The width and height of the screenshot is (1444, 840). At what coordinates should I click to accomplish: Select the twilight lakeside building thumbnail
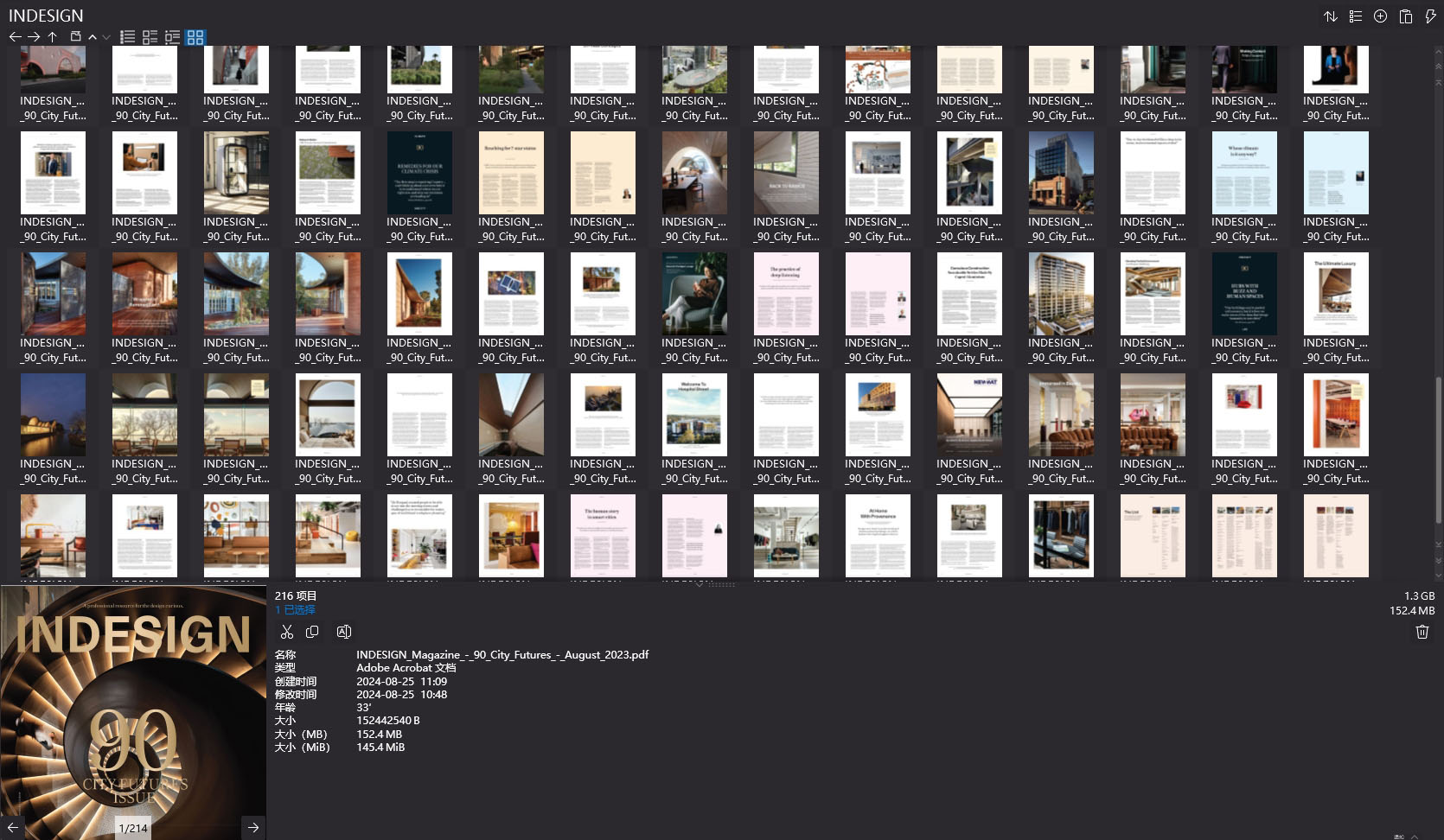pyautogui.click(x=53, y=415)
